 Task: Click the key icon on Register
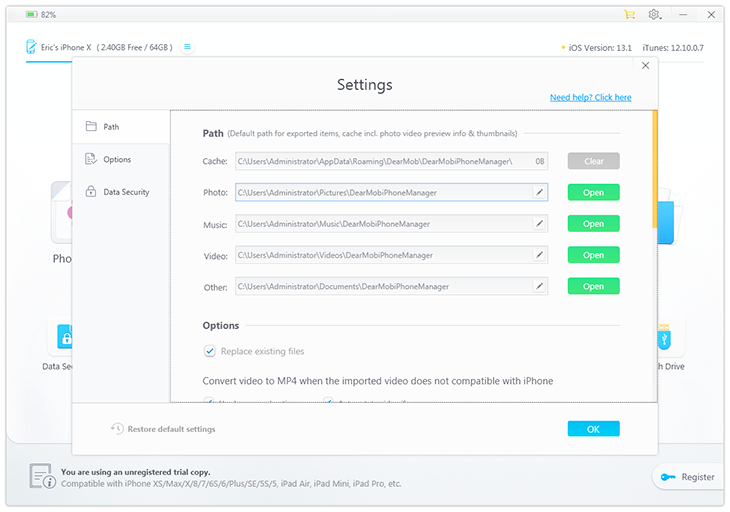coord(667,477)
